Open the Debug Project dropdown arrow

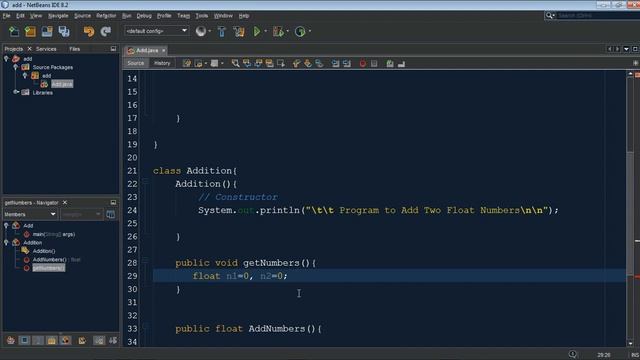pos(288,31)
